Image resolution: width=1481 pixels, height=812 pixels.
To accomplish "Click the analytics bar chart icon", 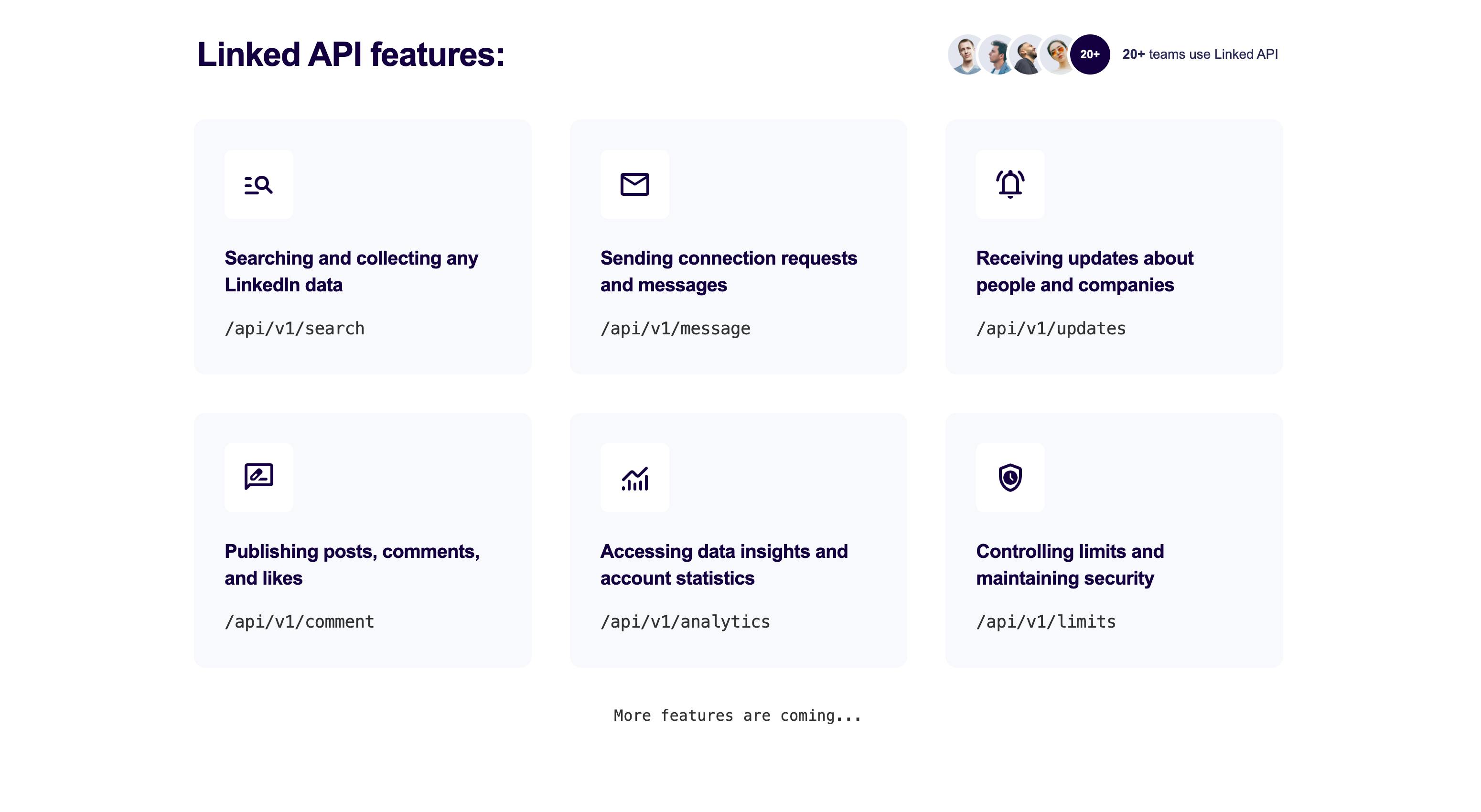I will coord(635,478).
